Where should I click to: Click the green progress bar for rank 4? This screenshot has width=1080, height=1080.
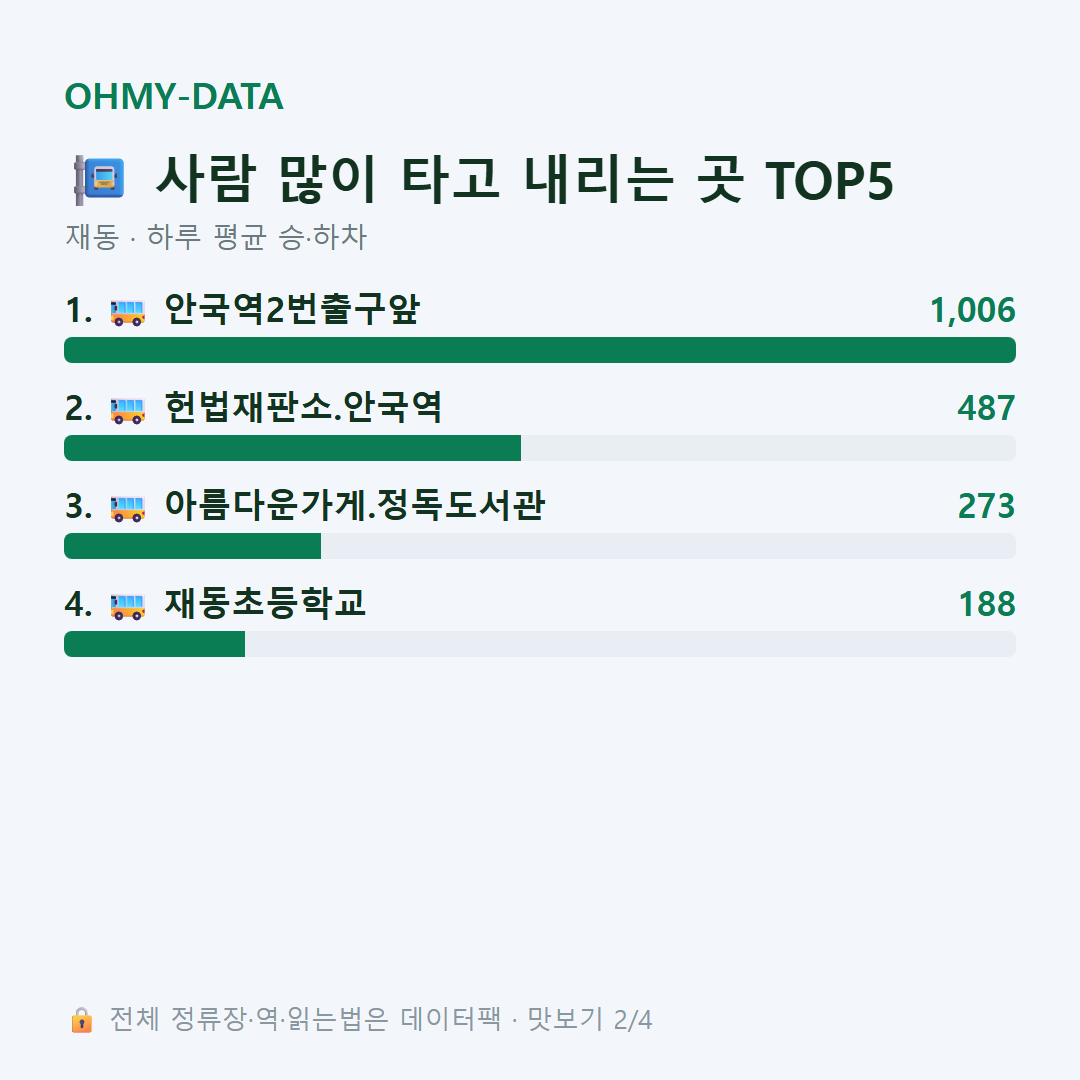click(x=155, y=643)
